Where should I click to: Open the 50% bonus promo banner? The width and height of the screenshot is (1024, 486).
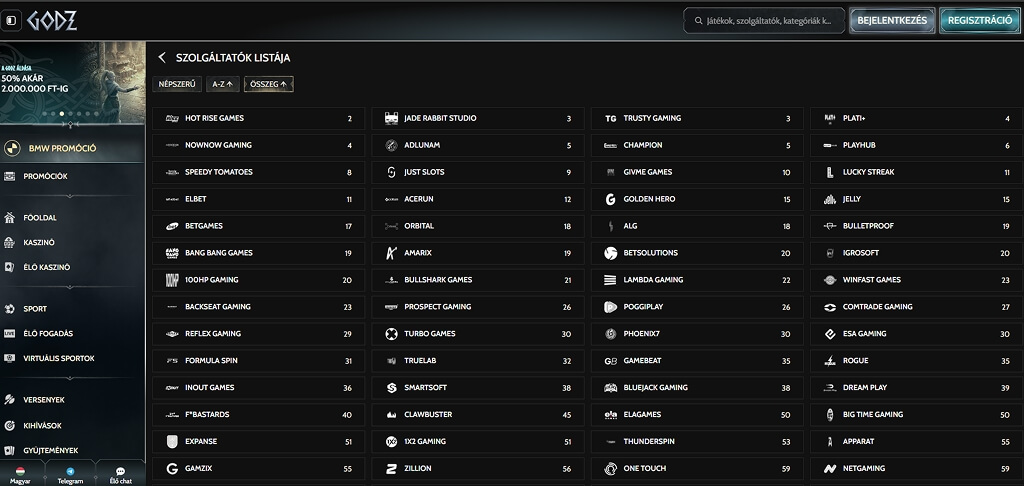pyautogui.click(x=72, y=82)
